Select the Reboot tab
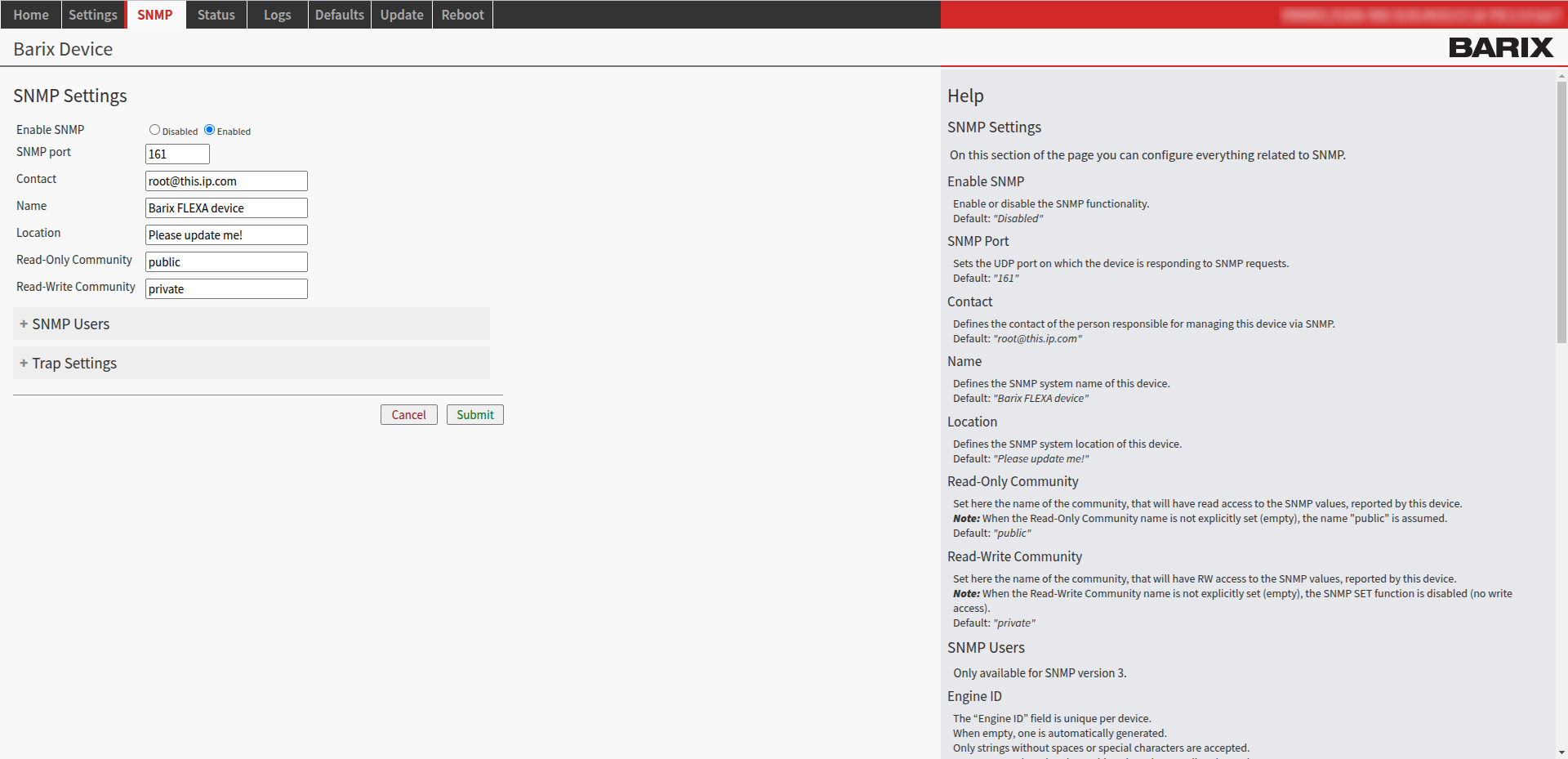Image resolution: width=1568 pixels, height=759 pixels. (462, 14)
